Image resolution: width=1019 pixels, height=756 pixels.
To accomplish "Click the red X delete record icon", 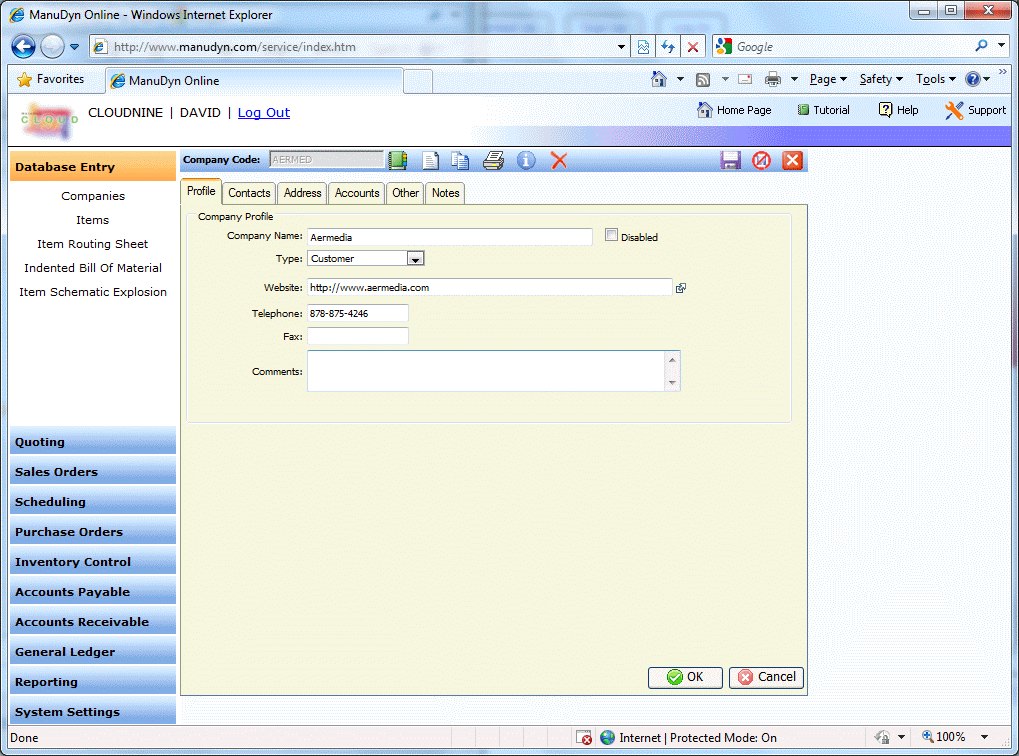I will point(559,160).
